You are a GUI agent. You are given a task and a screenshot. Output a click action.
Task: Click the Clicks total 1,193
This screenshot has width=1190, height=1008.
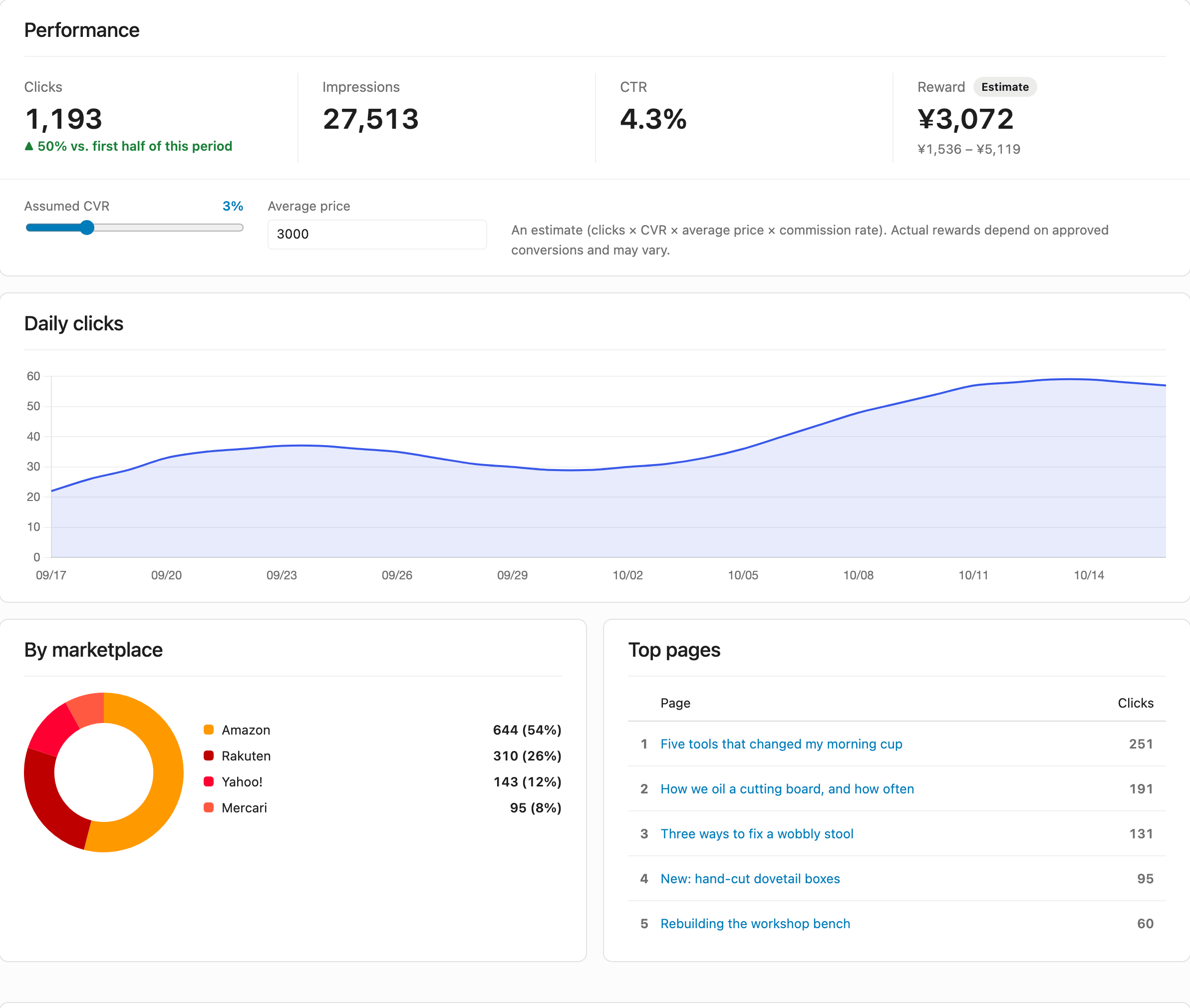click(63, 119)
